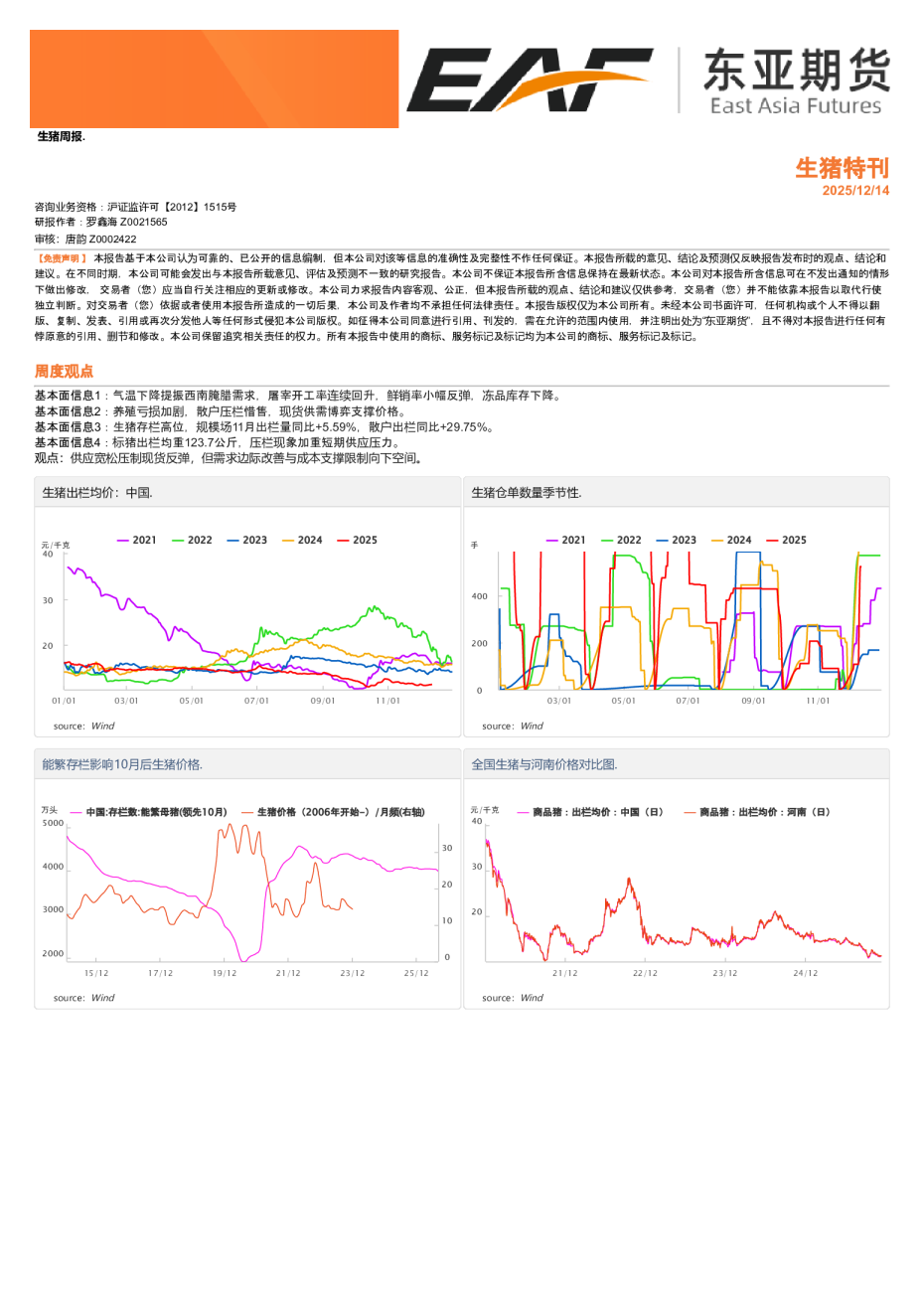Click the 免责声明 label in the disclaimer
Image resolution: width=924 pixels, height=1295 pixels.
[x=62, y=258]
